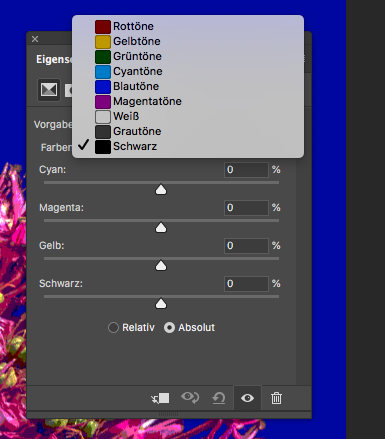Click the Eigenschaften panel tab
The height and width of the screenshot is (439, 385).
[x=53, y=60]
